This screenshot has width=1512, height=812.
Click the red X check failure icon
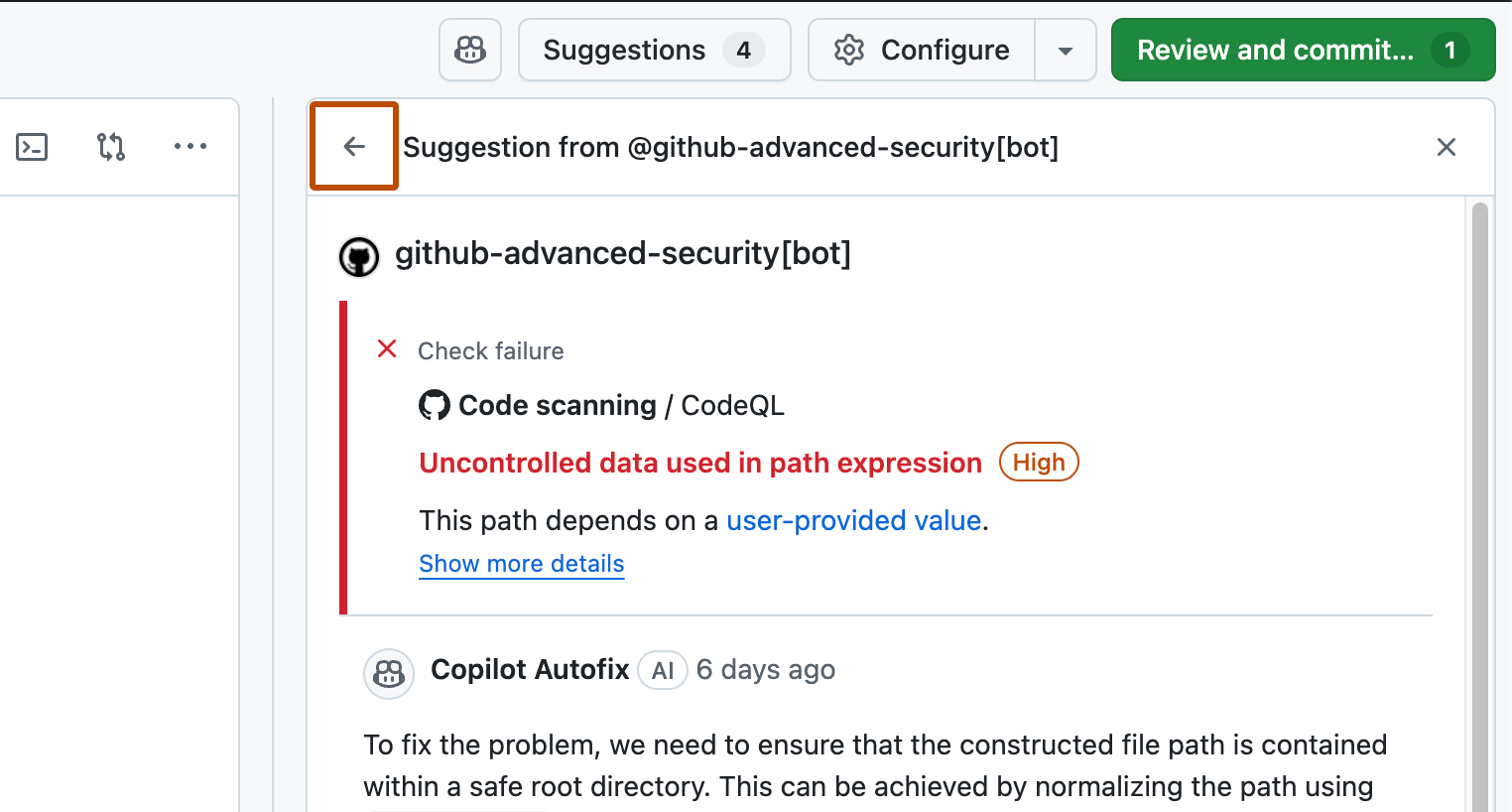pyautogui.click(x=387, y=348)
